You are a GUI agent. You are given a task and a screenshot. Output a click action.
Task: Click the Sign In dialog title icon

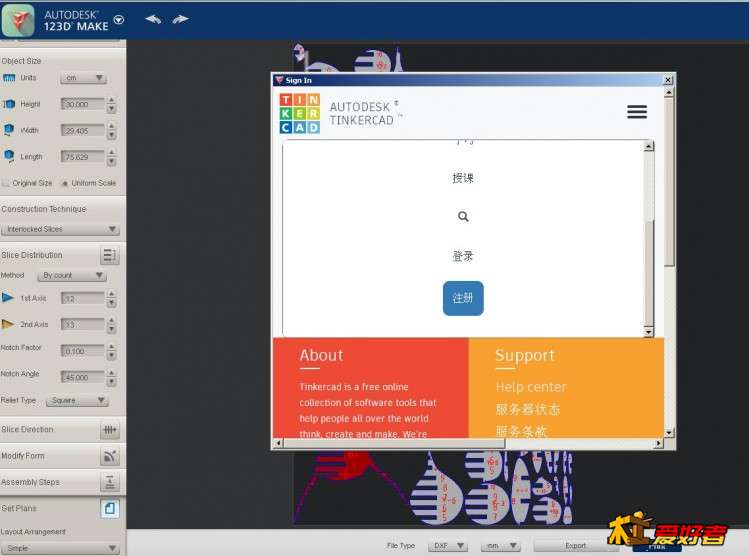coord(279,80)
